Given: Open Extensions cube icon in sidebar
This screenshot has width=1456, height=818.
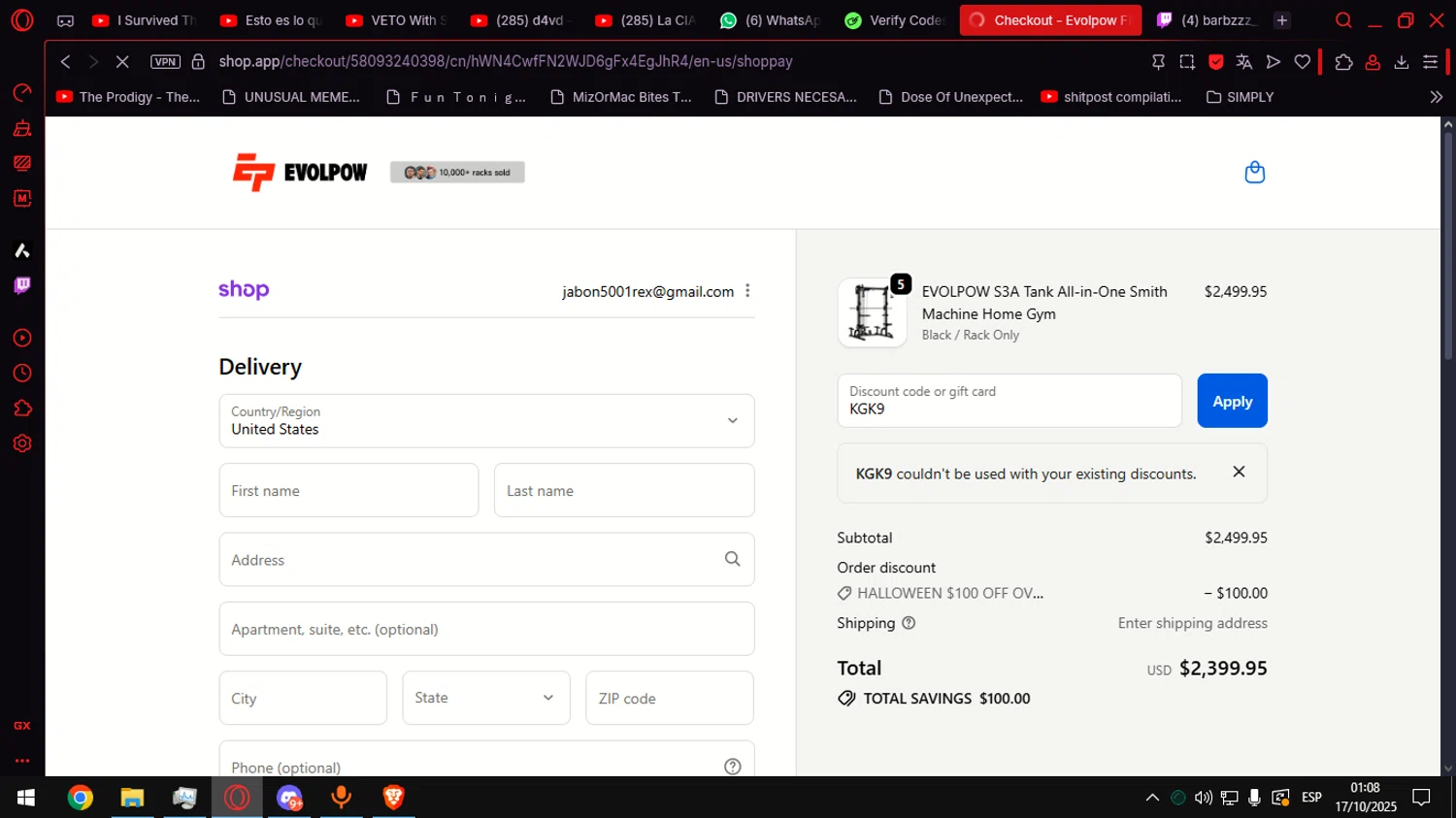Looking at the screenshot, I should [x=21, y=409].
